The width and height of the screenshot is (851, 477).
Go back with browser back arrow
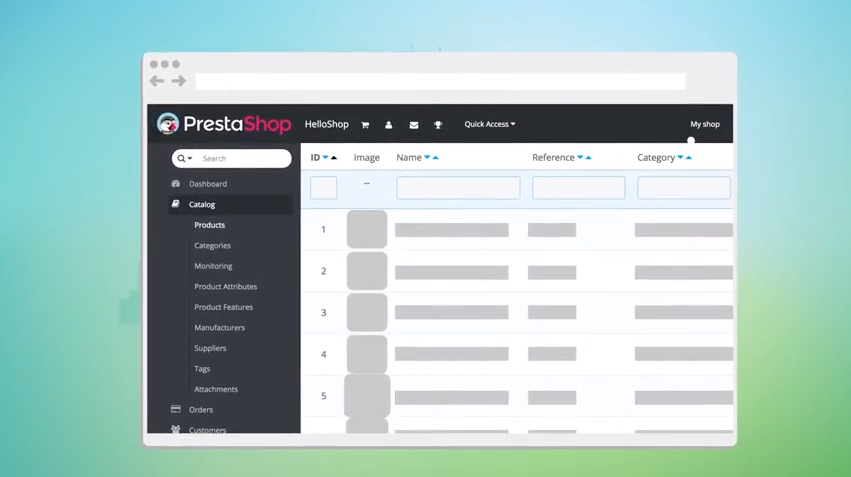(x=157, y=81)
